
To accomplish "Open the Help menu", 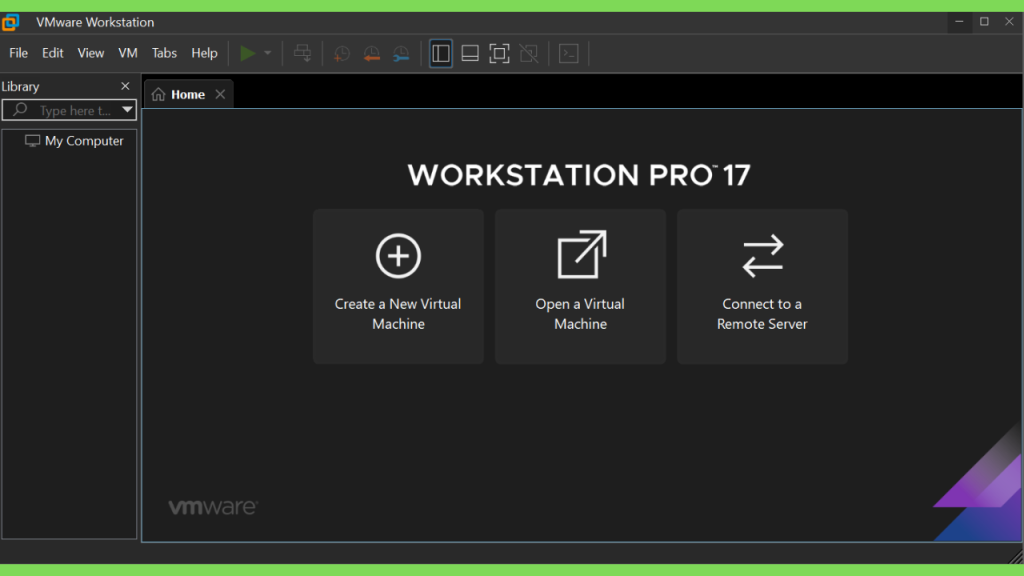I will [204, 53].
